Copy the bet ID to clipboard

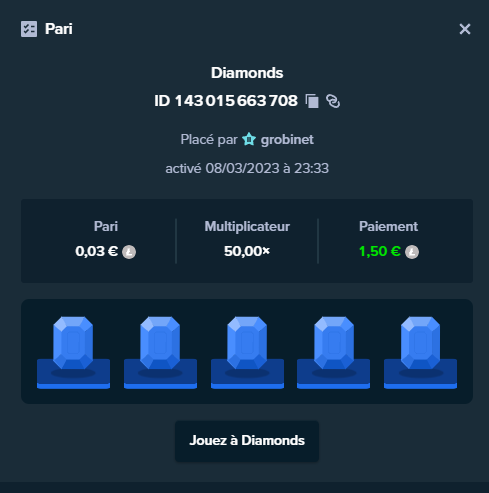[312, 101]
